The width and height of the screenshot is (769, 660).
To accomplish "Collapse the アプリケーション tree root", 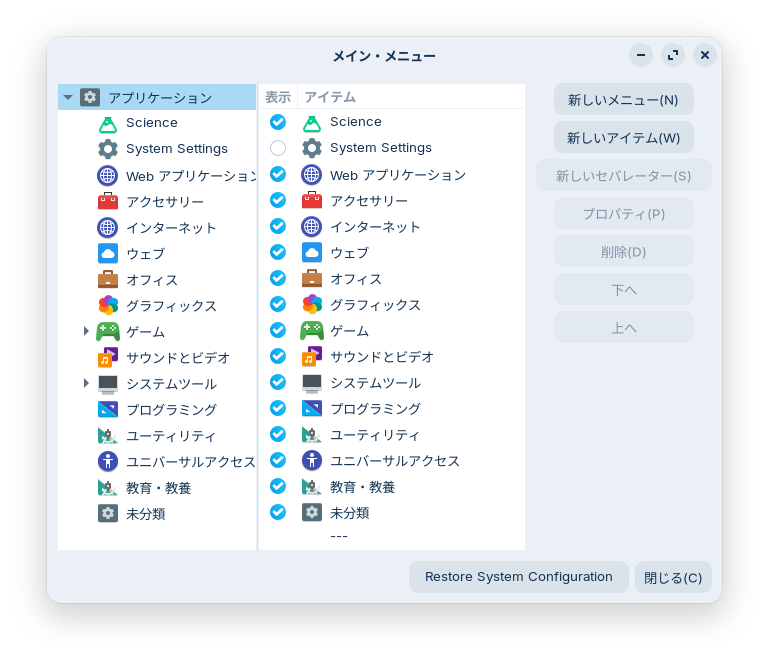I will tap(68, 97).
